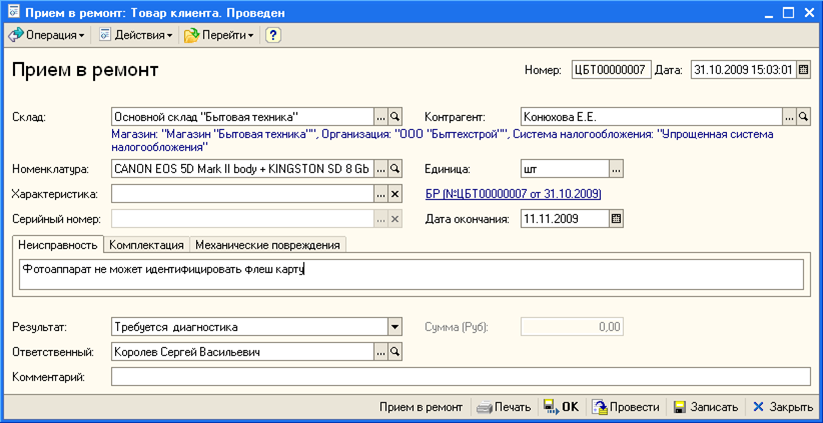The width and height of the screenshot is (823, 423).
Task: Open the Склад item with magnifier icon
Action: click(395, 117)
